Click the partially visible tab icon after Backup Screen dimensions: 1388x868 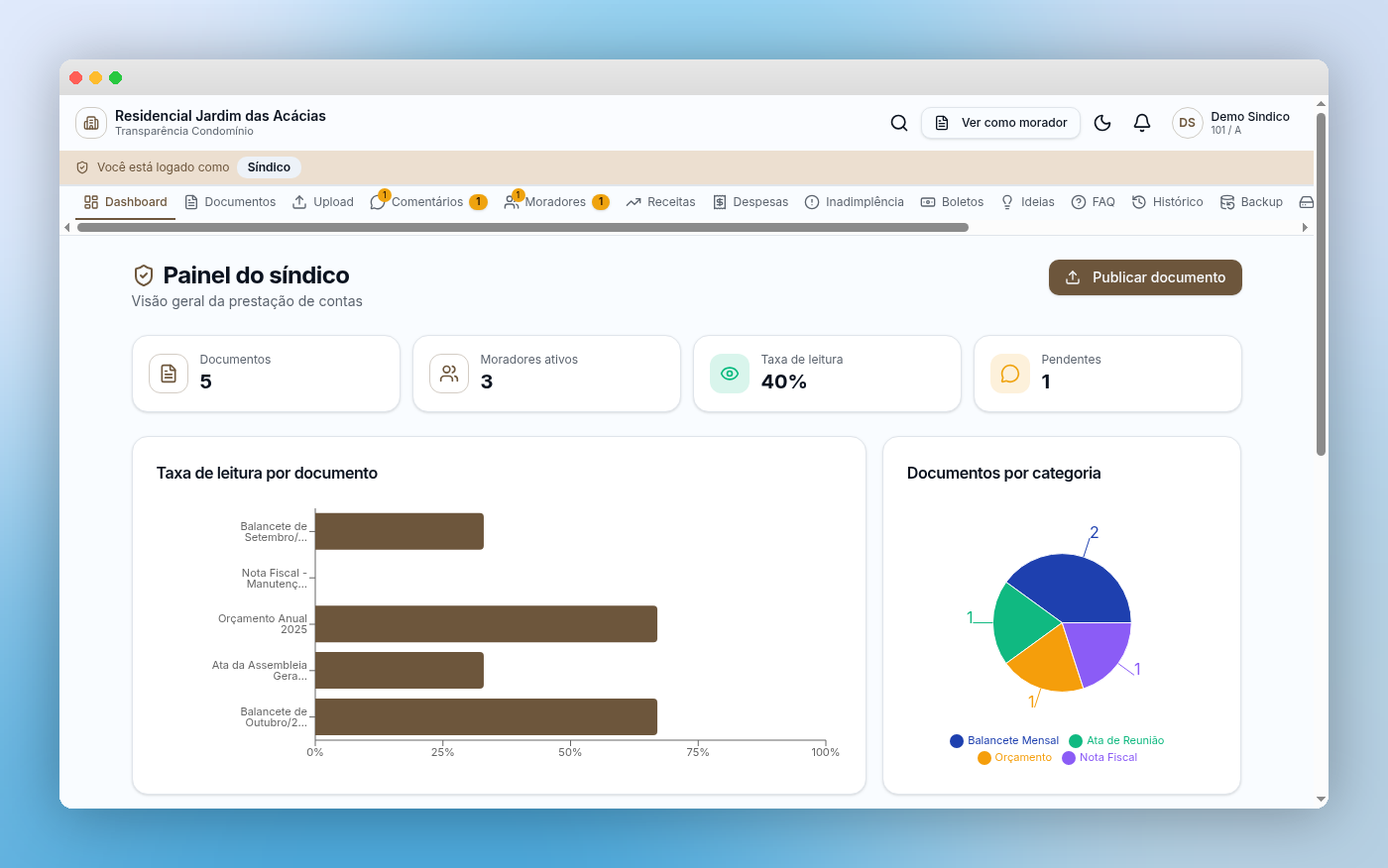[1307, 202]
